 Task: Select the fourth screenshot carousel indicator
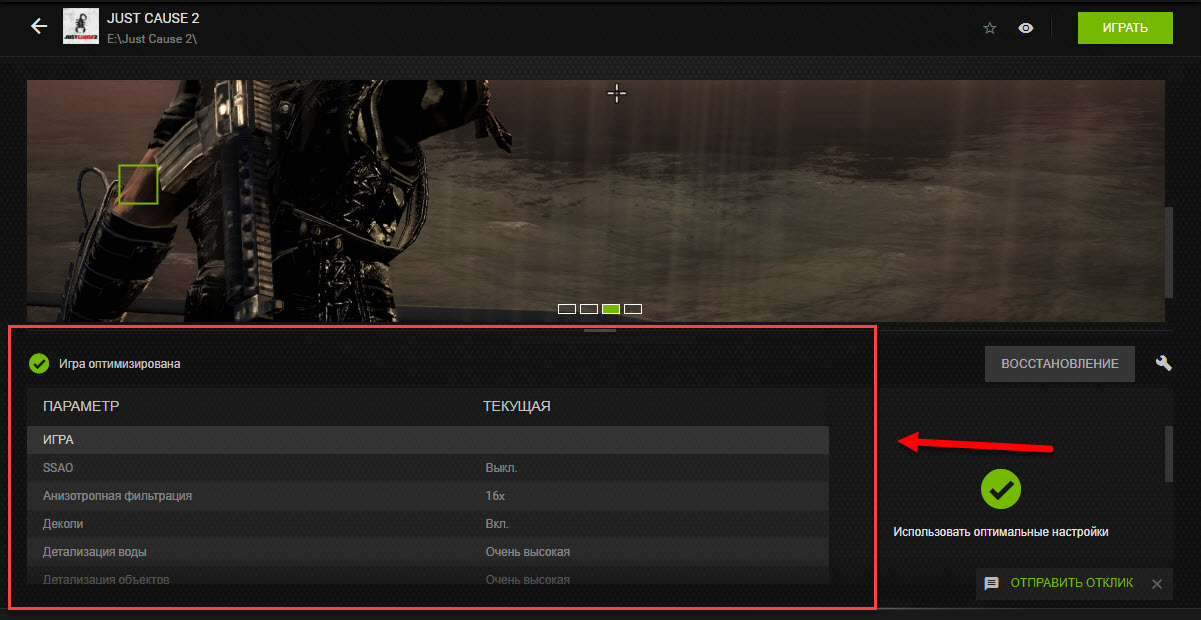click(x=633, y=309)
